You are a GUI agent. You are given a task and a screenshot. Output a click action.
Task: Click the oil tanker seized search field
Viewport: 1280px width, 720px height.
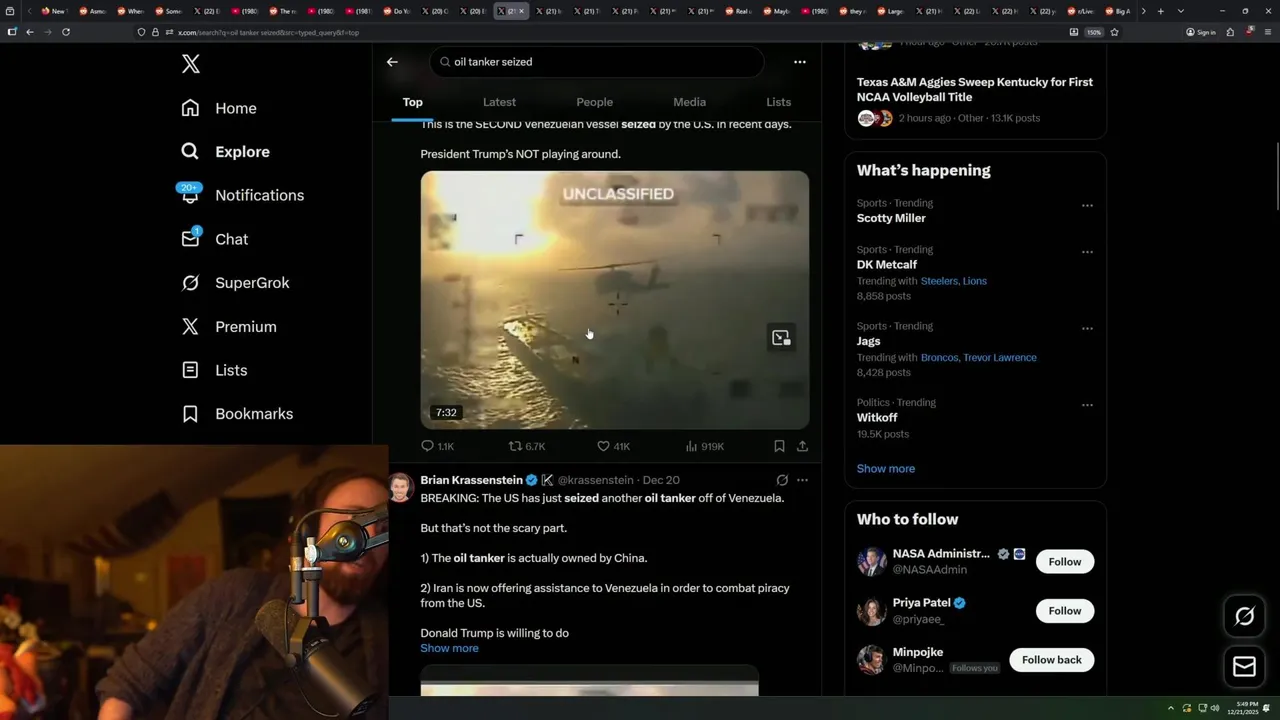tap(597, 62)
